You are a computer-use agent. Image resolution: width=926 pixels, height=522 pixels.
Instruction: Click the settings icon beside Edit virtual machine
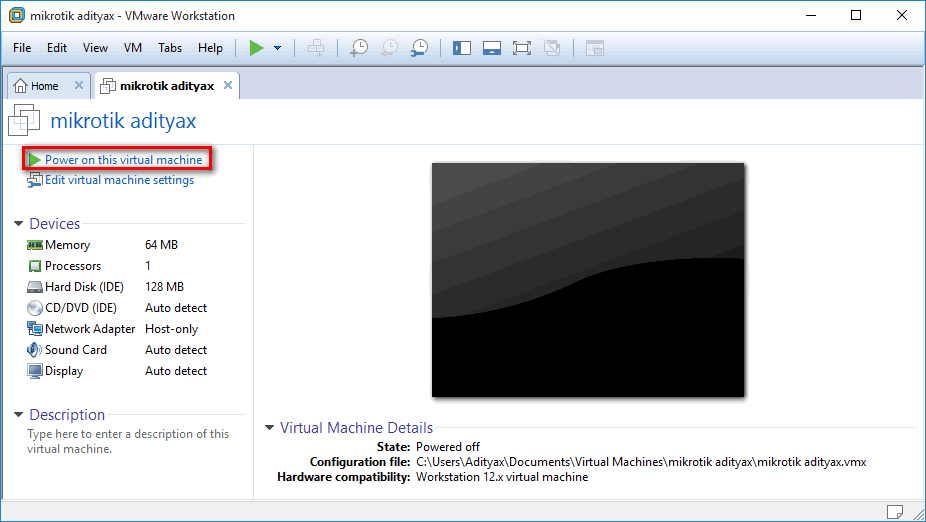click(35, 180)
